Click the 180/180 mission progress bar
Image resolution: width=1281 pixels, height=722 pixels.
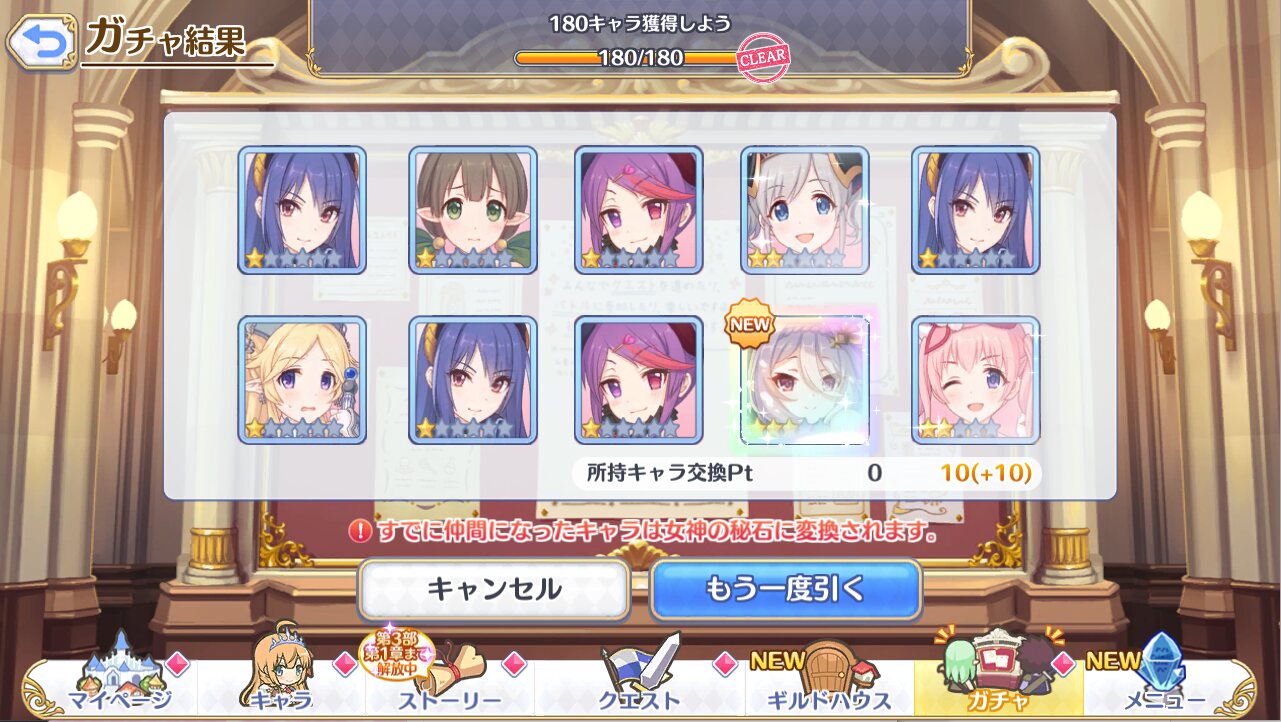(640, 58)
